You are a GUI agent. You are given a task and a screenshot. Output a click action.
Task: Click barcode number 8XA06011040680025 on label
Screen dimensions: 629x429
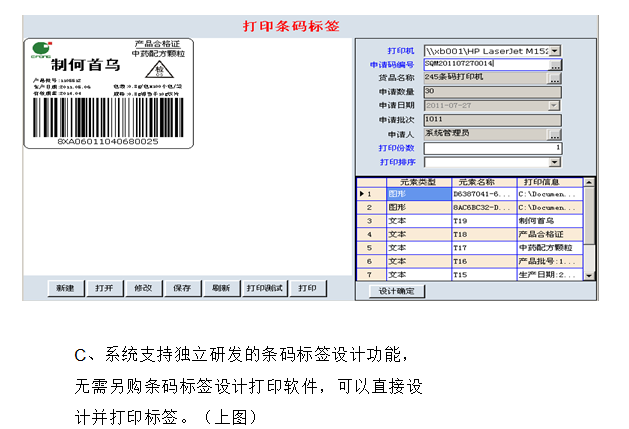coord(108,142)
